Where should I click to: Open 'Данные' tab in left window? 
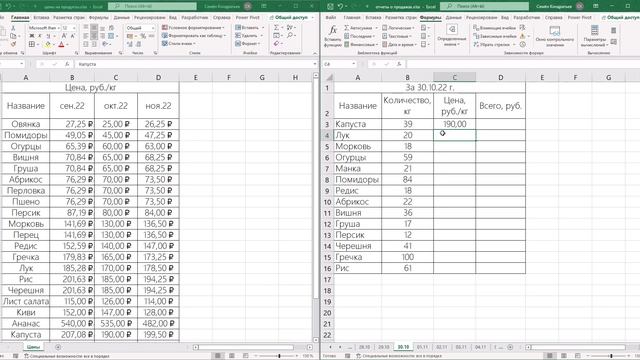(x=122, y=18)
